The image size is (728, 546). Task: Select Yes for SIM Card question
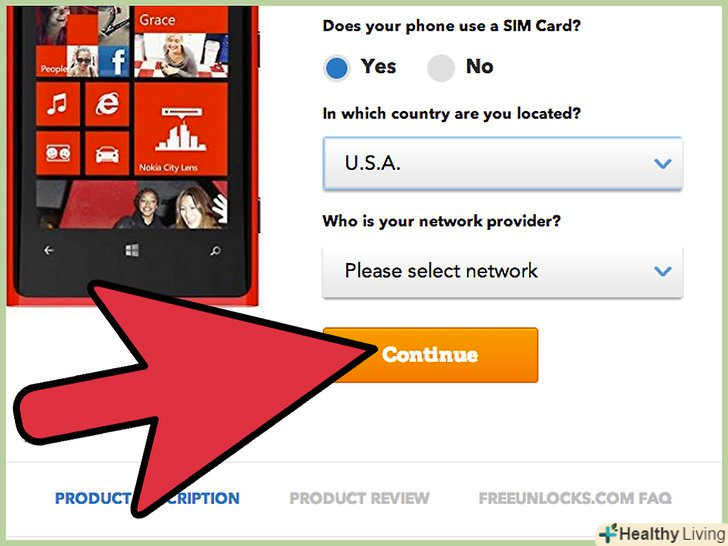coord(337,68)
